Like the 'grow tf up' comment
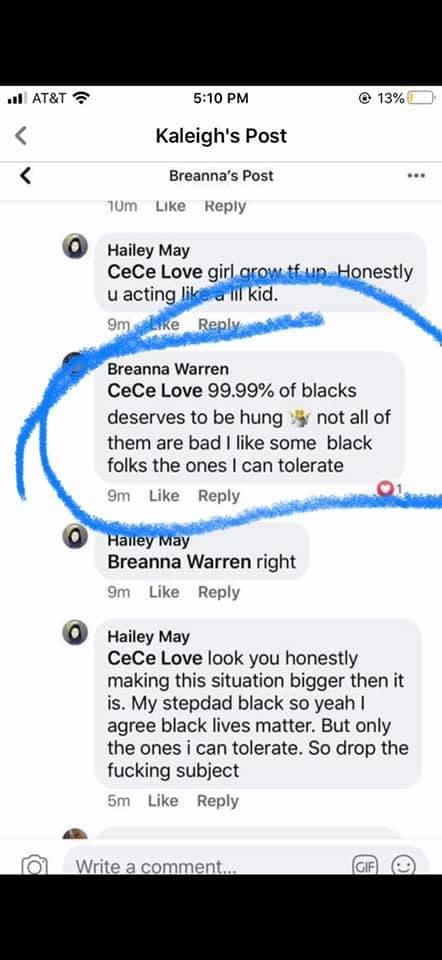 coord(164,324)
